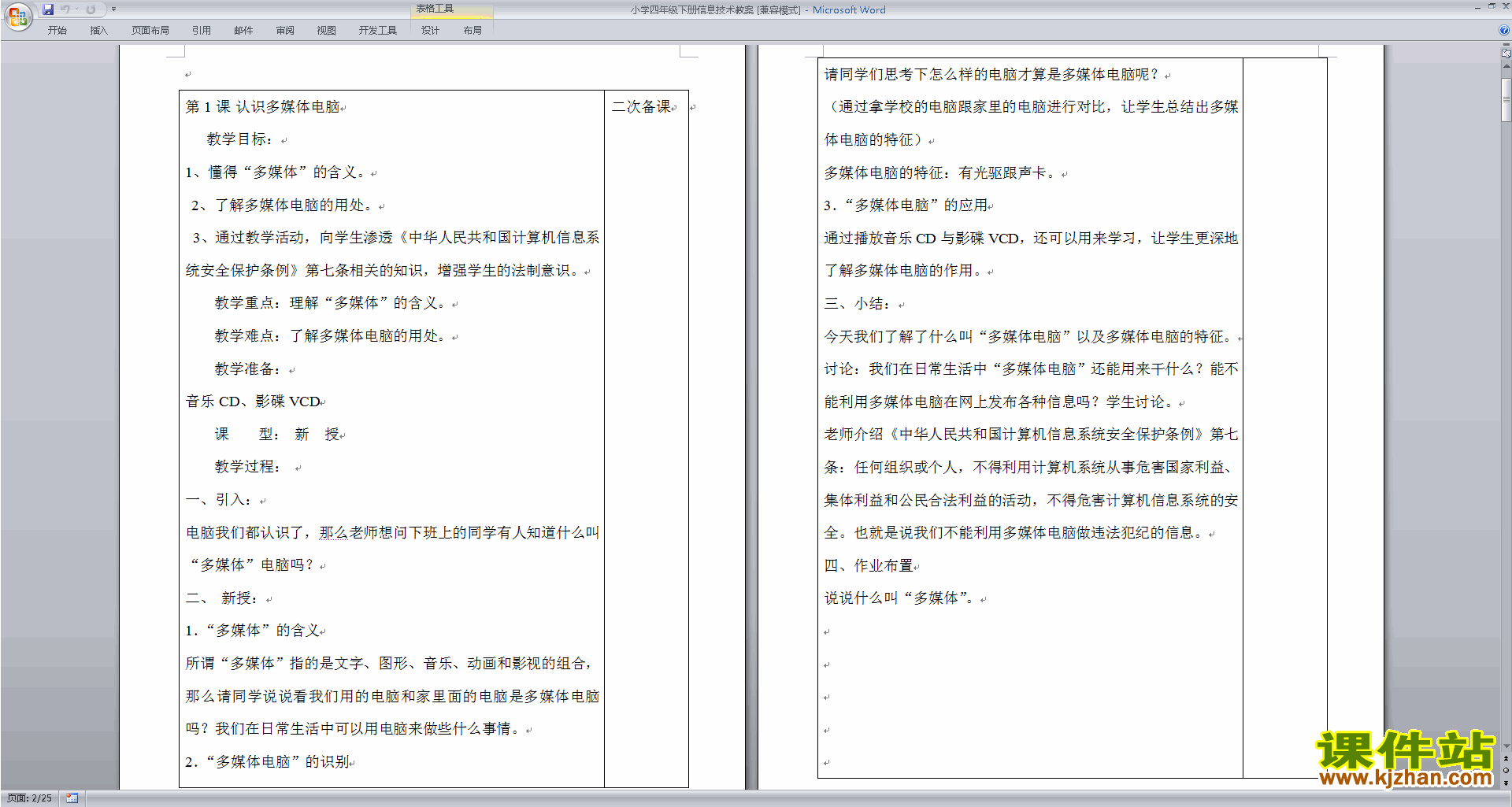This screenshot has height=807, width=1512.
Task: Undo the last action
Action: 65,9
